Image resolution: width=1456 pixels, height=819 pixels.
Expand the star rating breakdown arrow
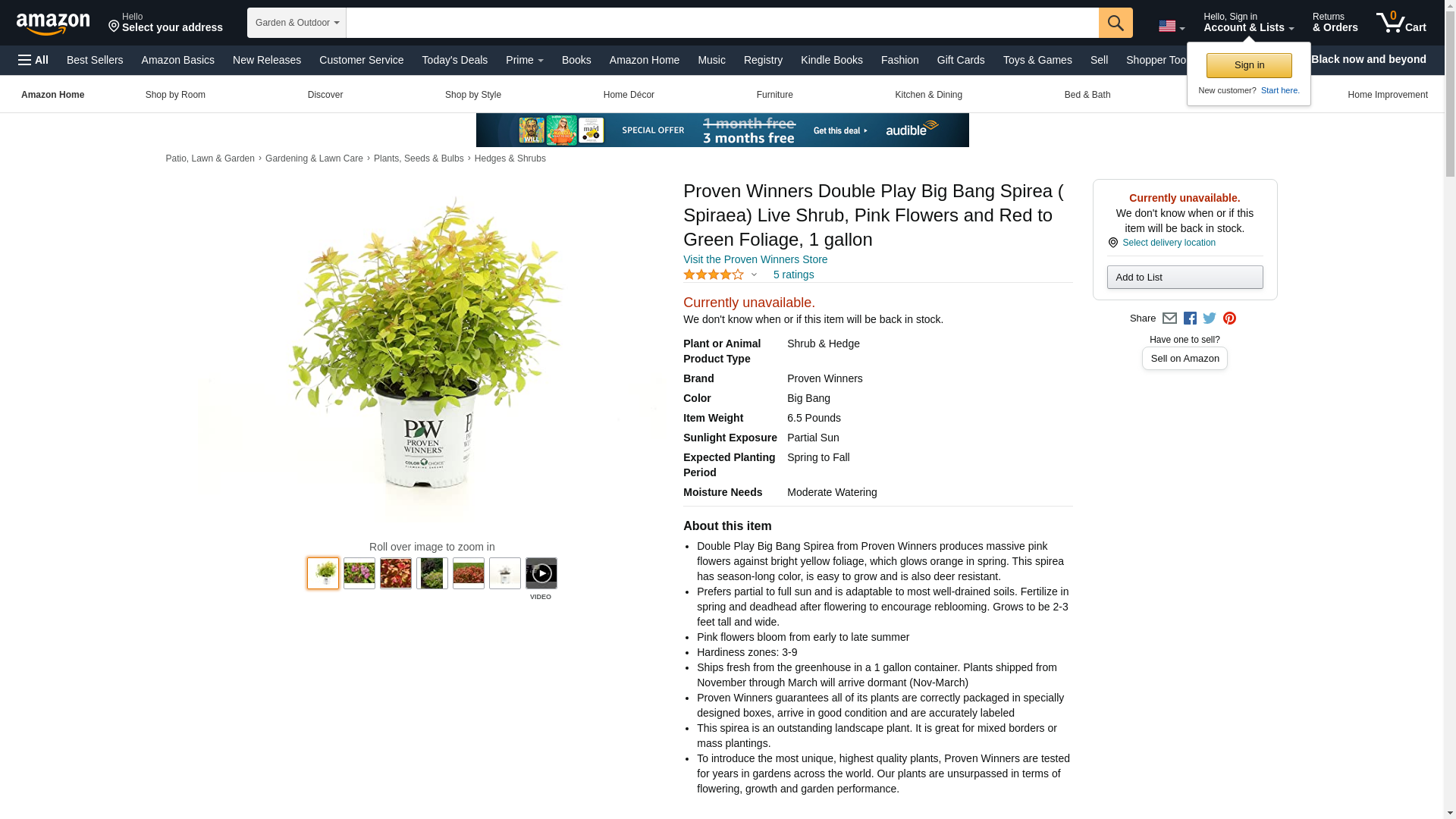tap(753, 275)
